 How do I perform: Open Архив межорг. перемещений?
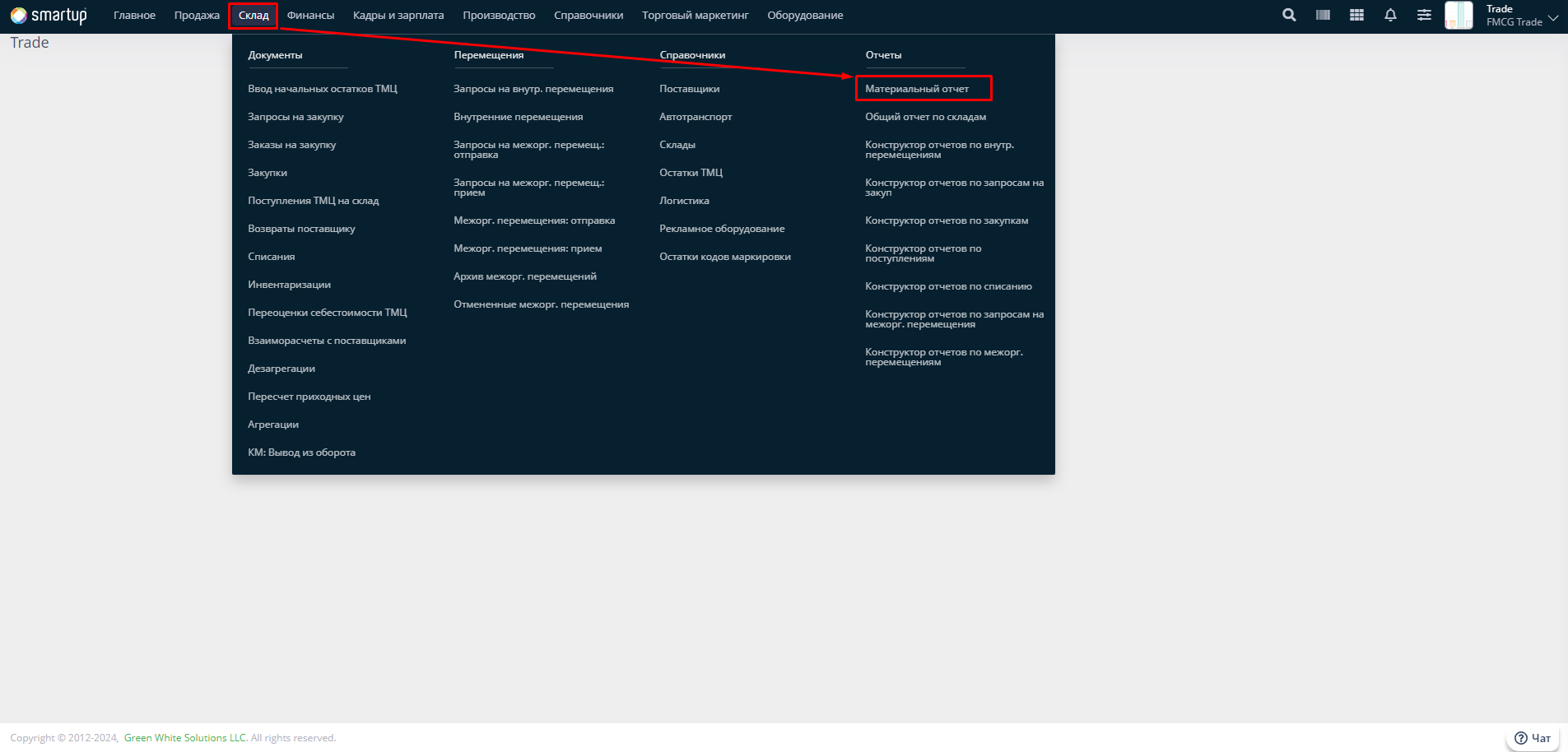[x=525, y=276]
